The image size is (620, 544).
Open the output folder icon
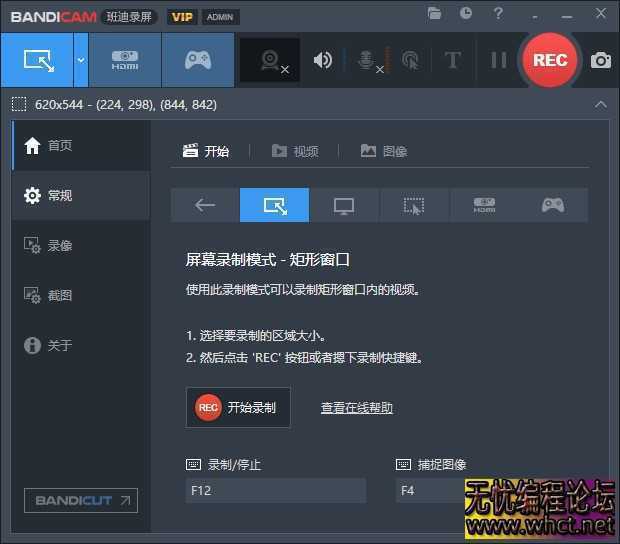point(434,14)
